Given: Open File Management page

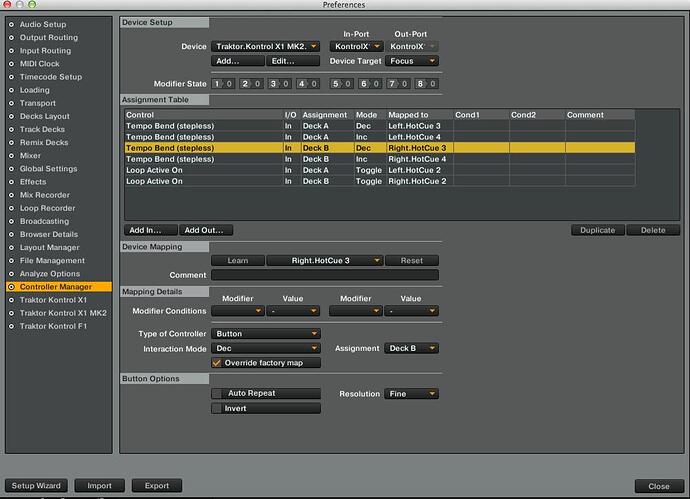Looking at the screenshot, I should point(52,261).
